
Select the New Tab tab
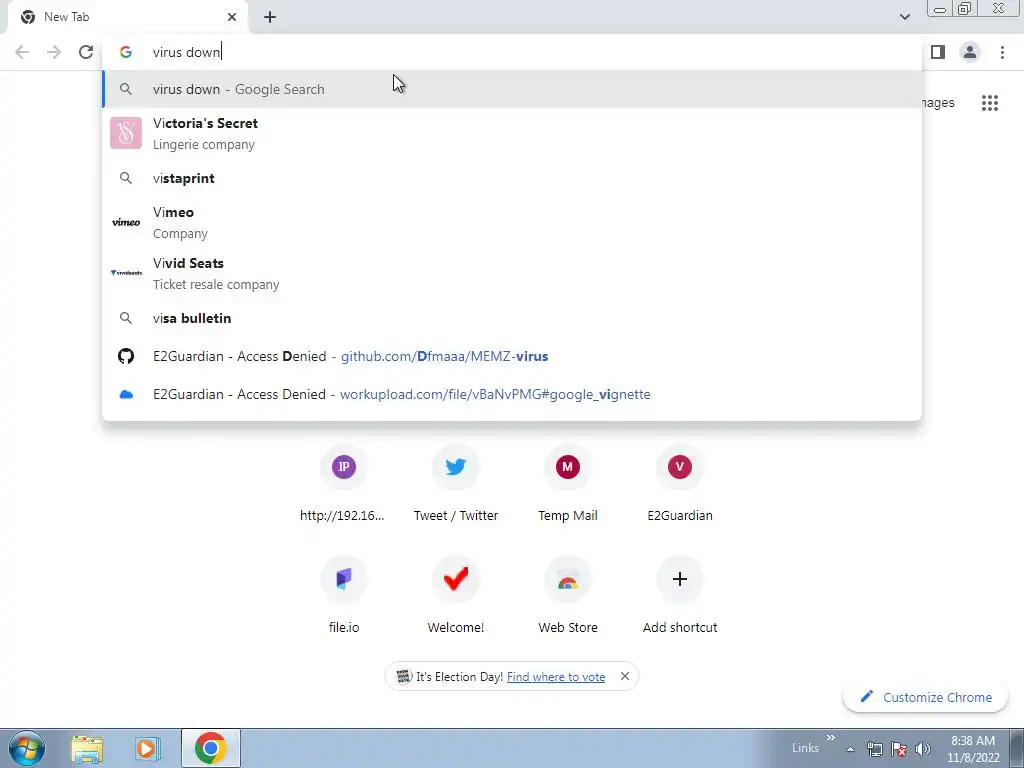(128, 18)
